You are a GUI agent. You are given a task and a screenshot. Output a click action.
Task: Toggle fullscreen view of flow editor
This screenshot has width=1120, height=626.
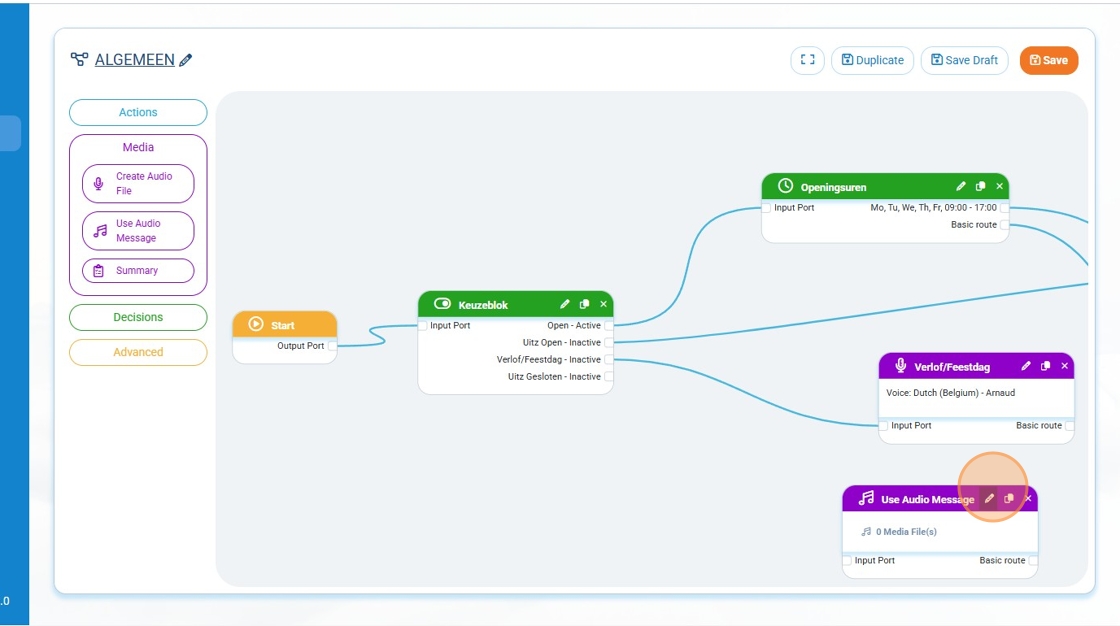[807, 60]
